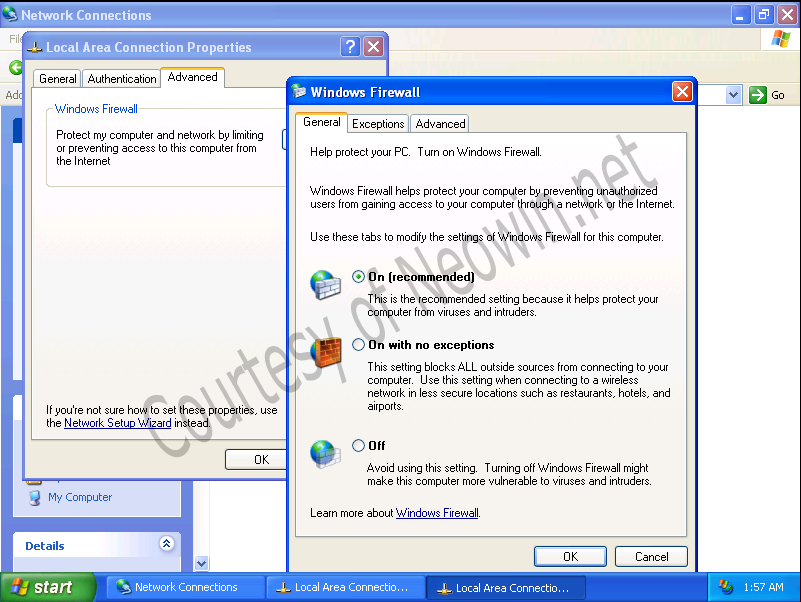Viewport: 801px width, 602px height.
Task: Select On with no exceptions option
Action: coord(358,344)
